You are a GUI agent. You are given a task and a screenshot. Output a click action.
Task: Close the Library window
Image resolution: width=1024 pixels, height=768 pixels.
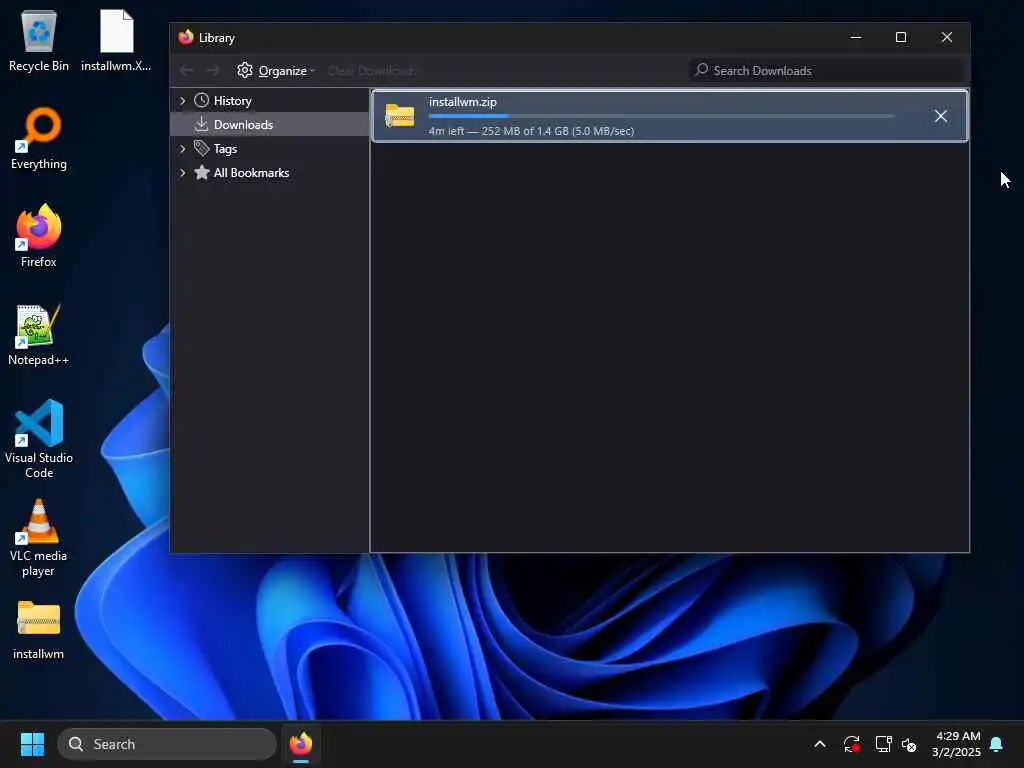tap(946, 37)
